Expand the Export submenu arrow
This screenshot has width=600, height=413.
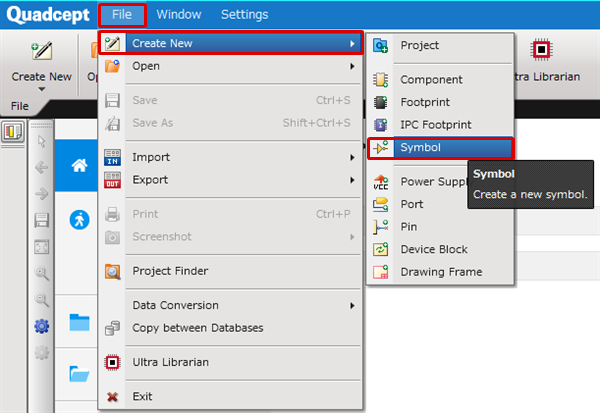point(352,180)
